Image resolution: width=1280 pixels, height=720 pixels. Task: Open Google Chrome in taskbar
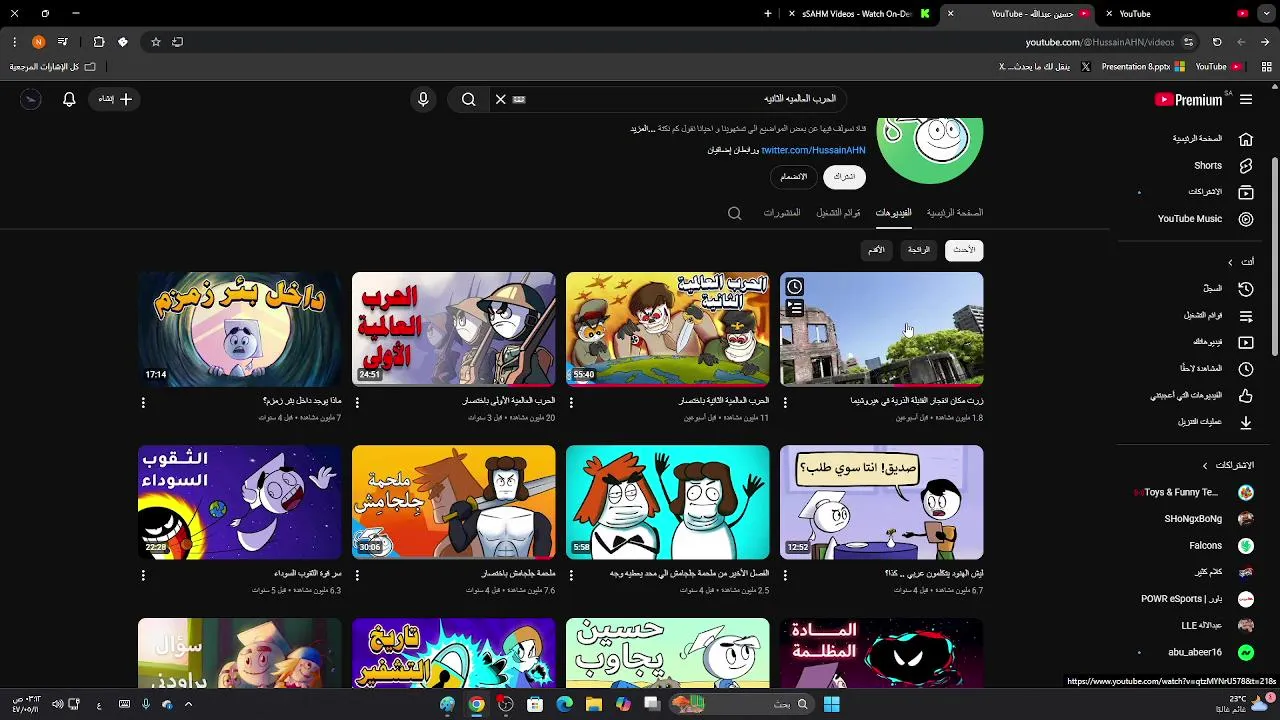[477, 704]
